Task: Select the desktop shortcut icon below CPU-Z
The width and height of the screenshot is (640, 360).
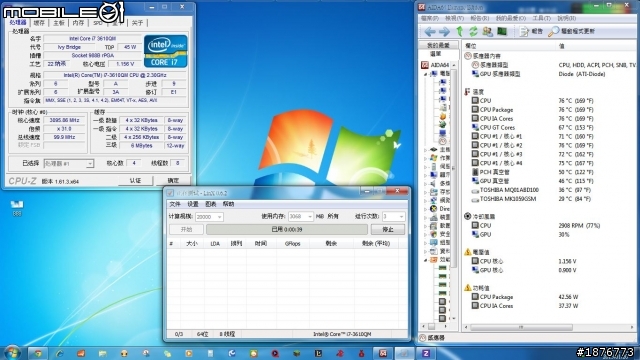Action: [17, 207]
